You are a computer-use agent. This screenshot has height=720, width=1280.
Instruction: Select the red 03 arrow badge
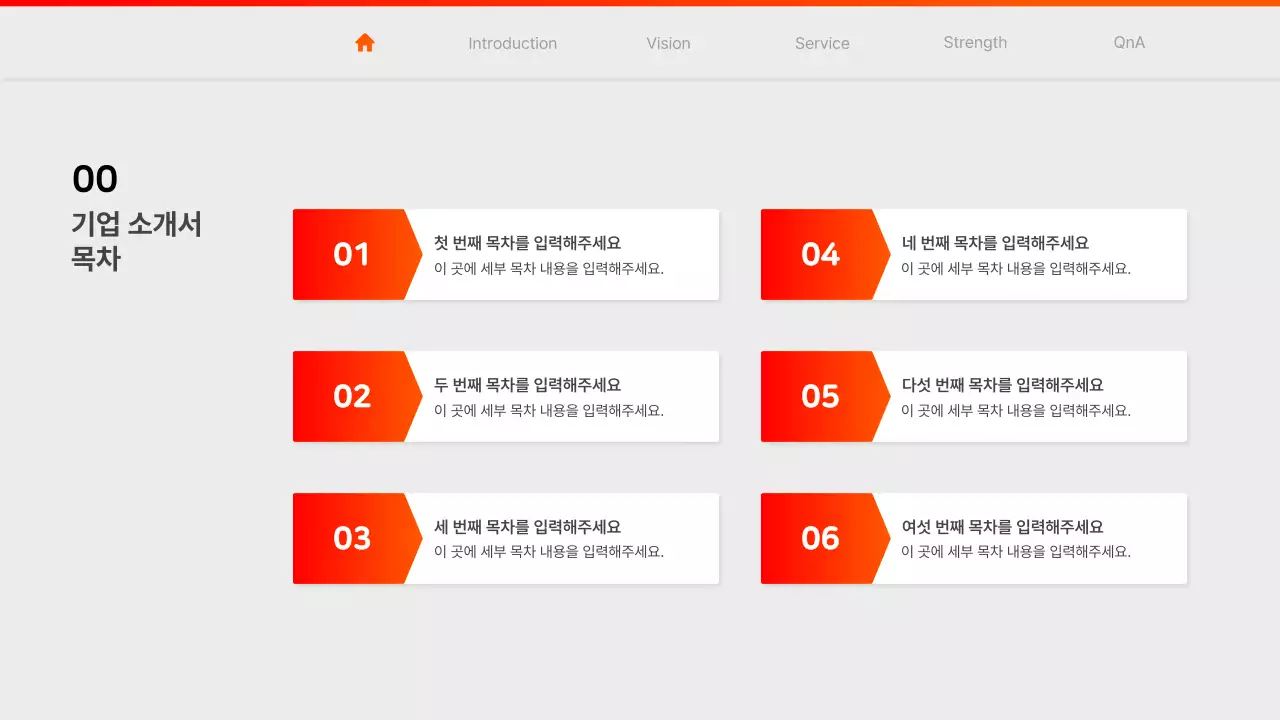click(x=352, y=538)
